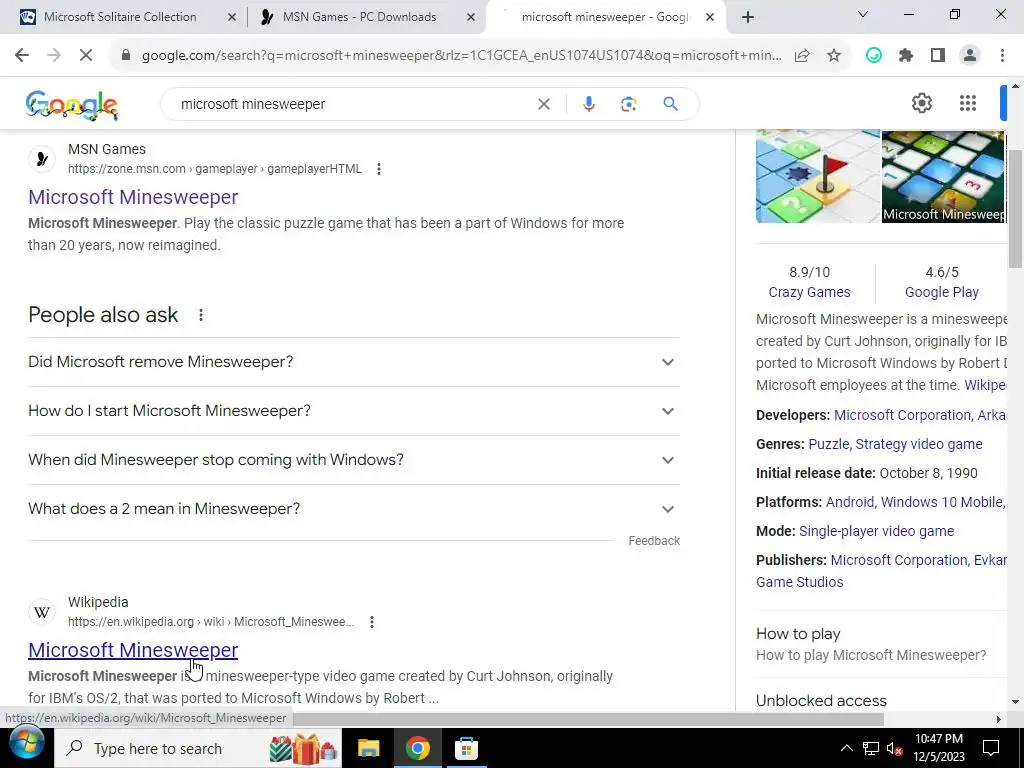Screen dimensions: 1024x768
Task: Toggle the Chrome side panel
Action: click(x=938, y=56)
